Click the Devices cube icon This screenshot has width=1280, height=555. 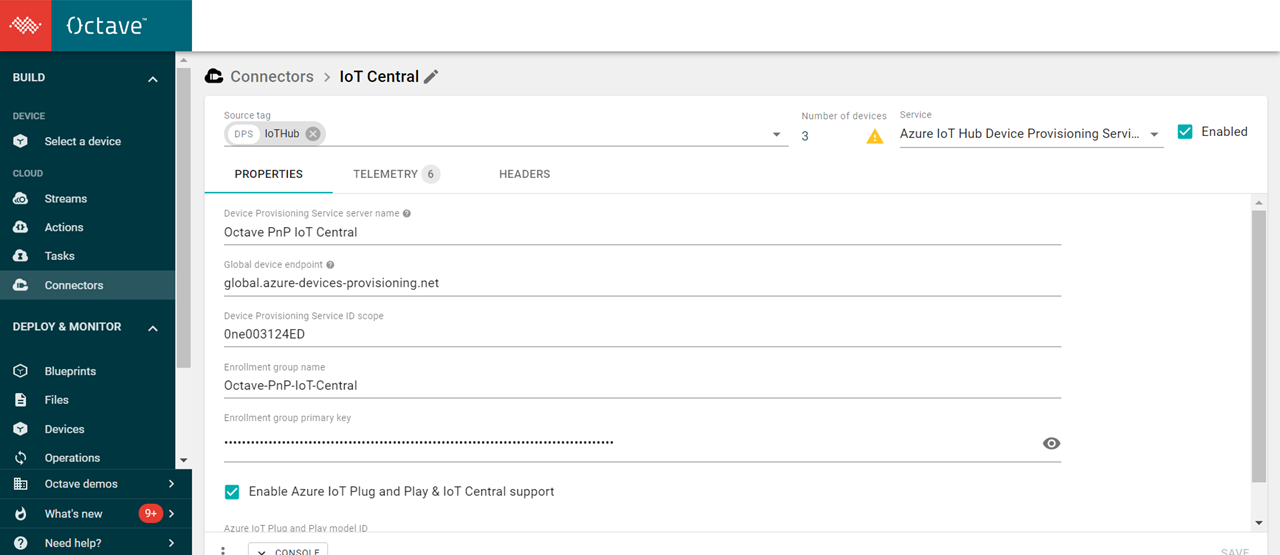[20, 429]
